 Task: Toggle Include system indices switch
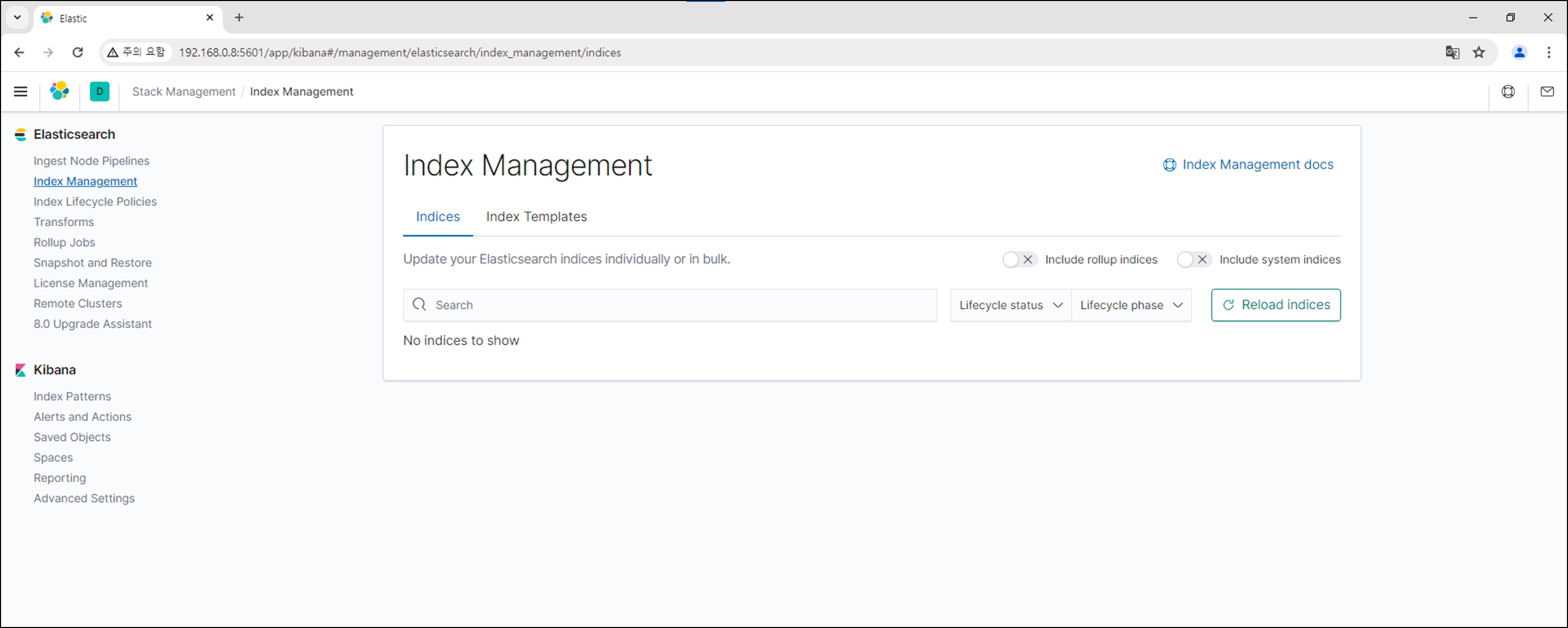tap(1194, 259)
